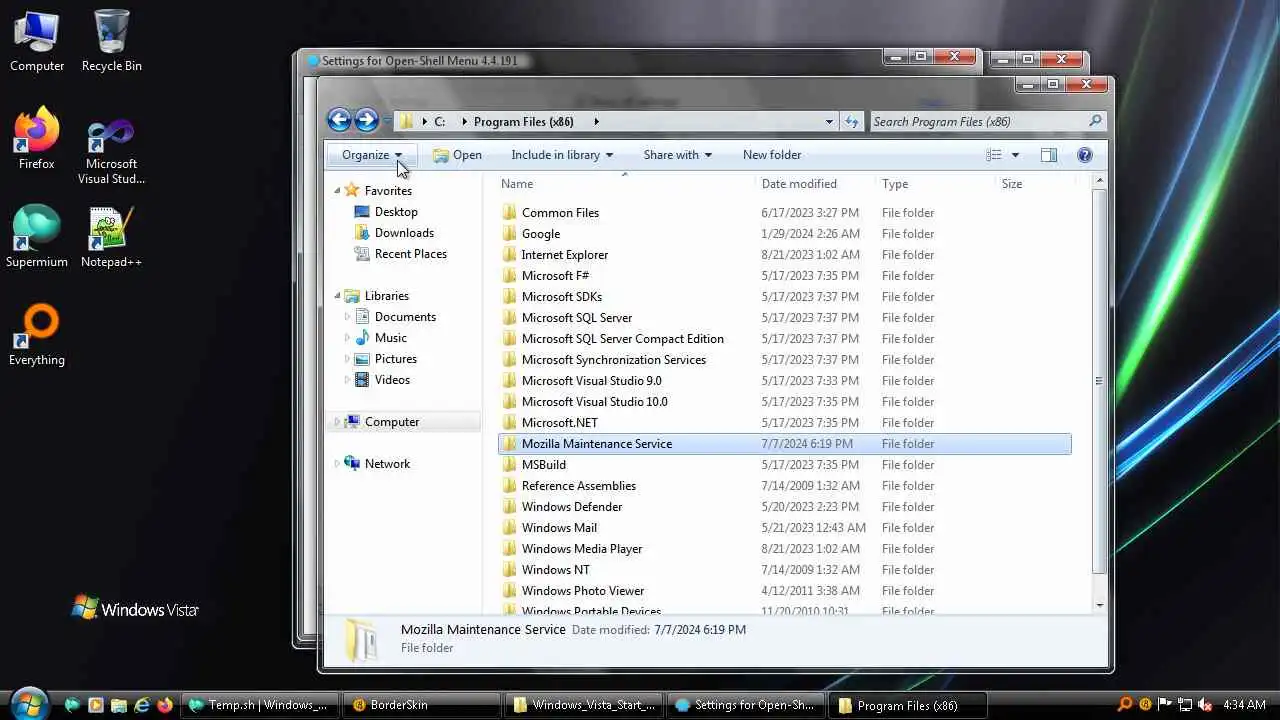
Task: Click the change view icon in toolbar
Action: pos(993,155)
